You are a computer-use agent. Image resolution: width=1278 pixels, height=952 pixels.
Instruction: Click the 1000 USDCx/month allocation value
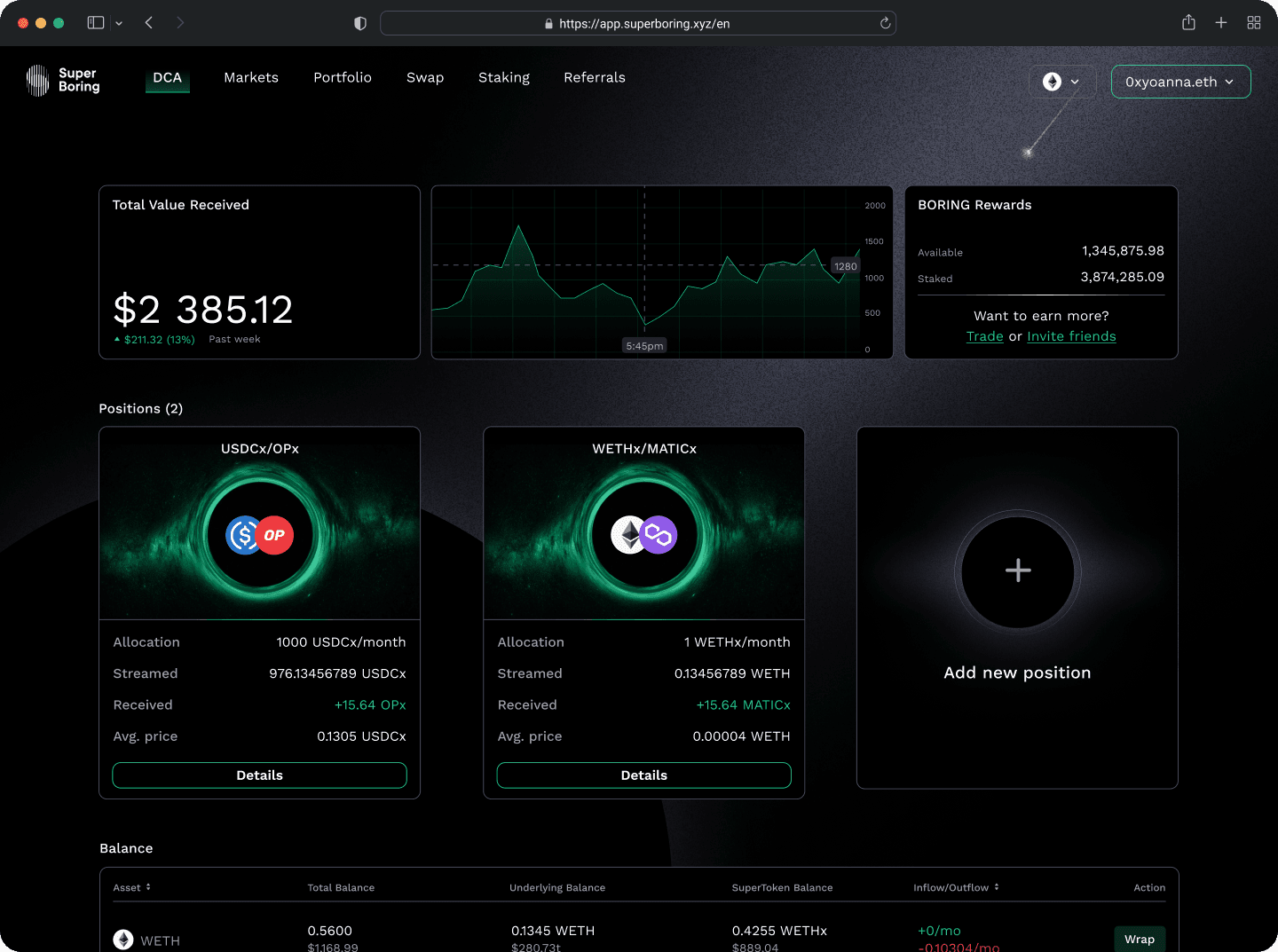341,642
